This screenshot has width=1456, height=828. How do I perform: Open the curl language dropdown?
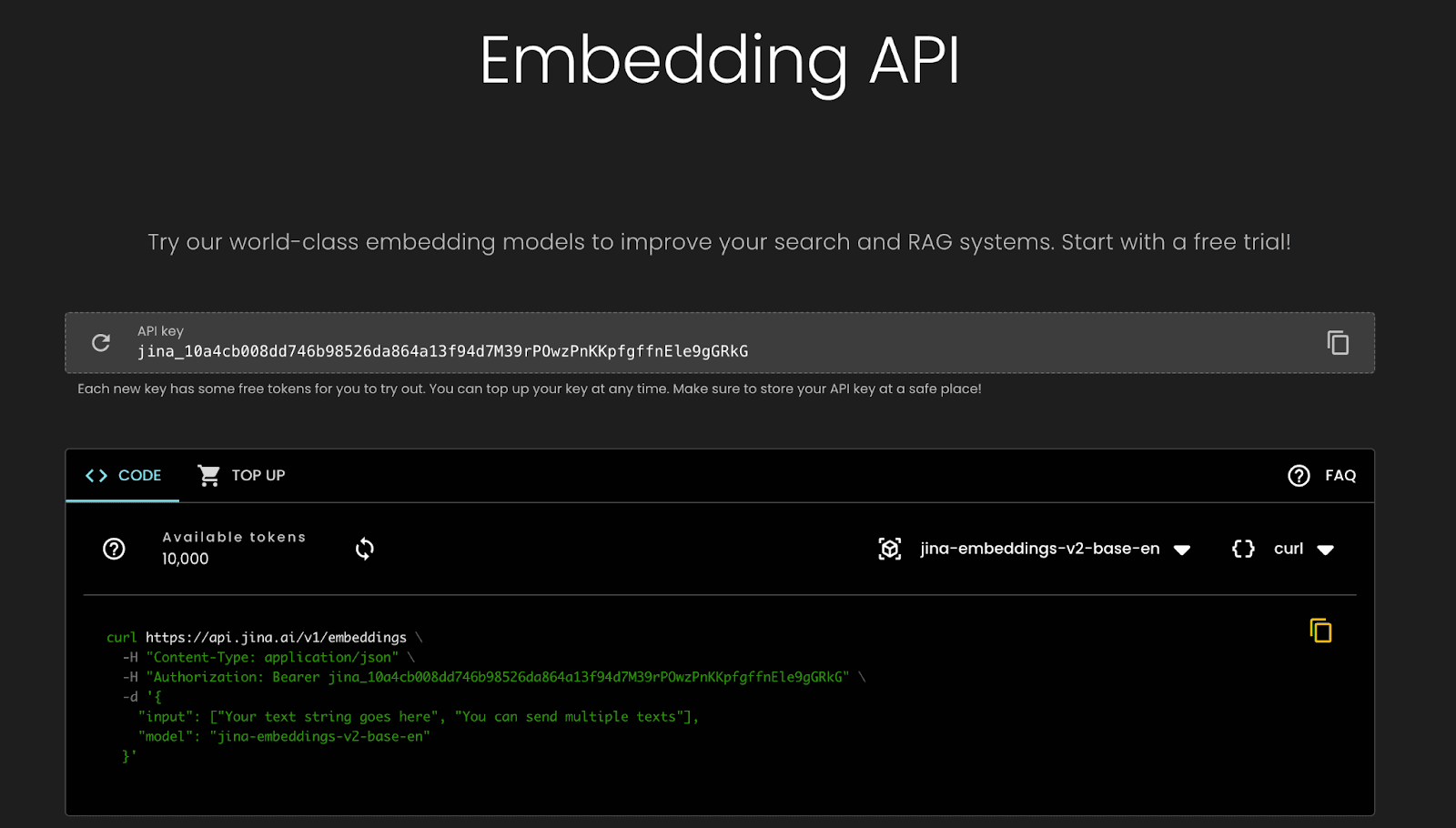click(x=1289, y=549)
